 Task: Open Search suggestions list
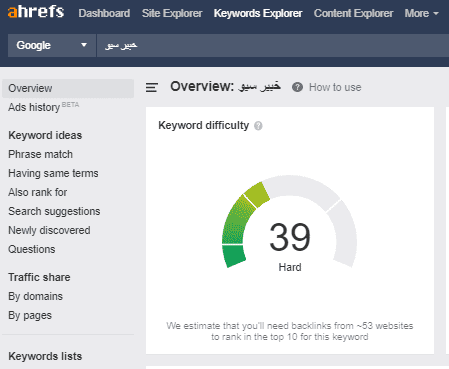(54, 211)
